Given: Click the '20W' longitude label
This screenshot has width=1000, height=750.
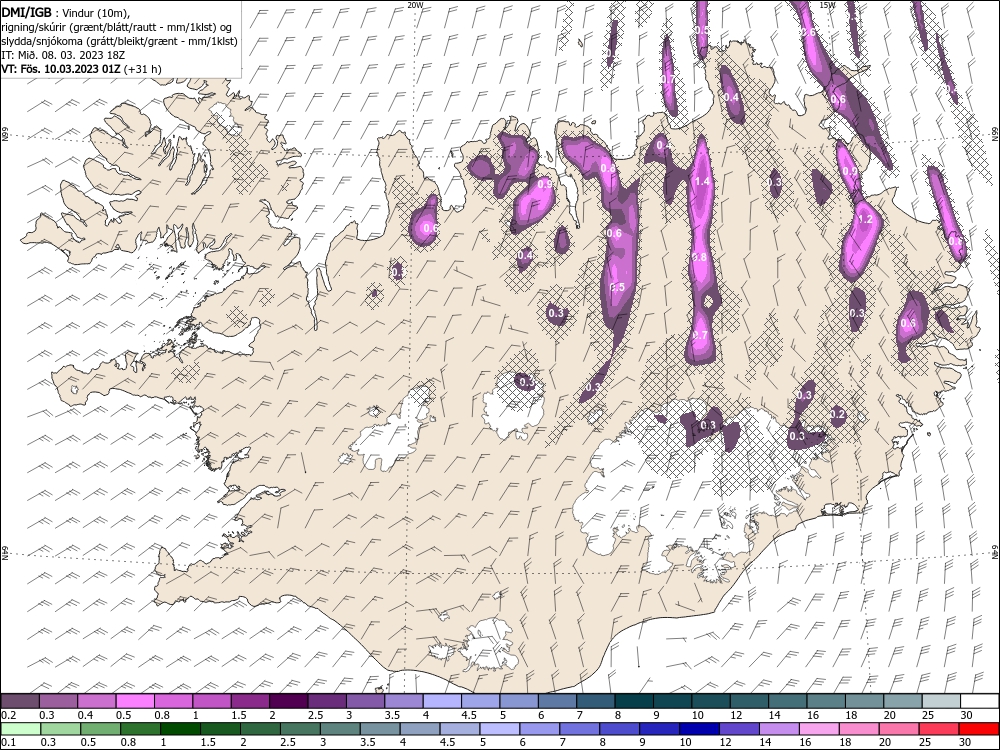Looking at the screenshot, I should click(x=415, y=5).
